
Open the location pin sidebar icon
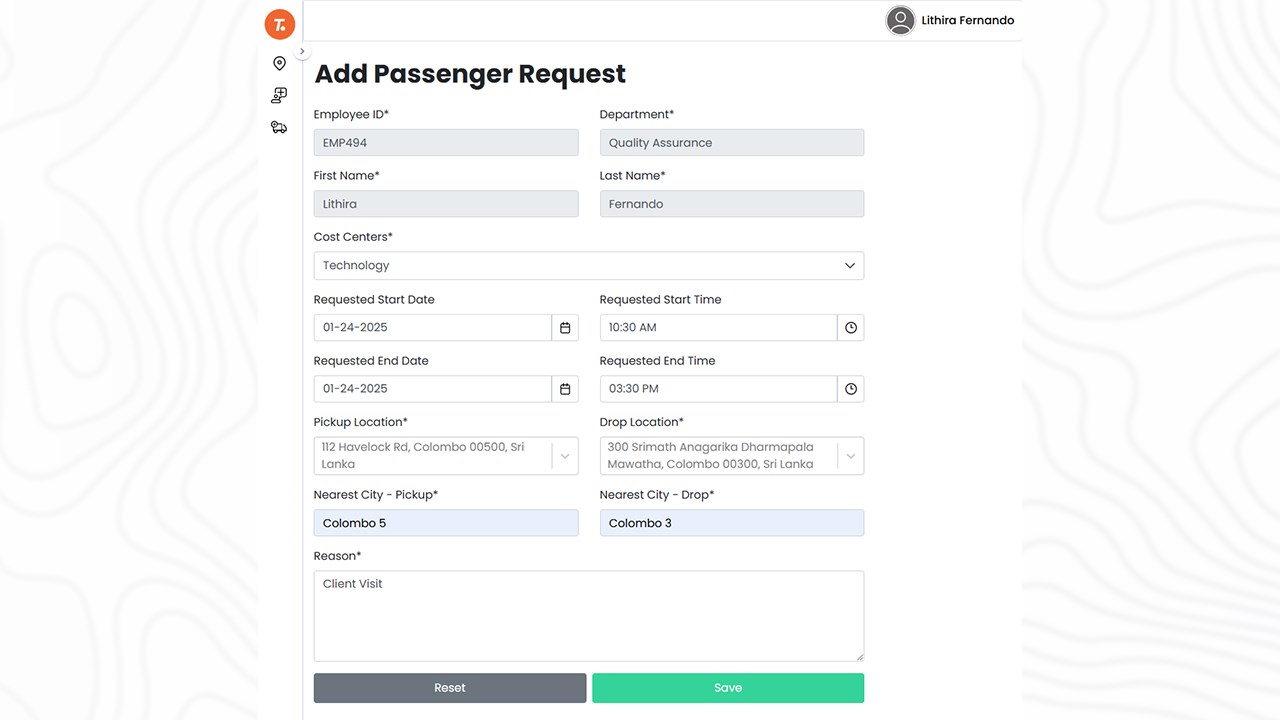[279, 63]
